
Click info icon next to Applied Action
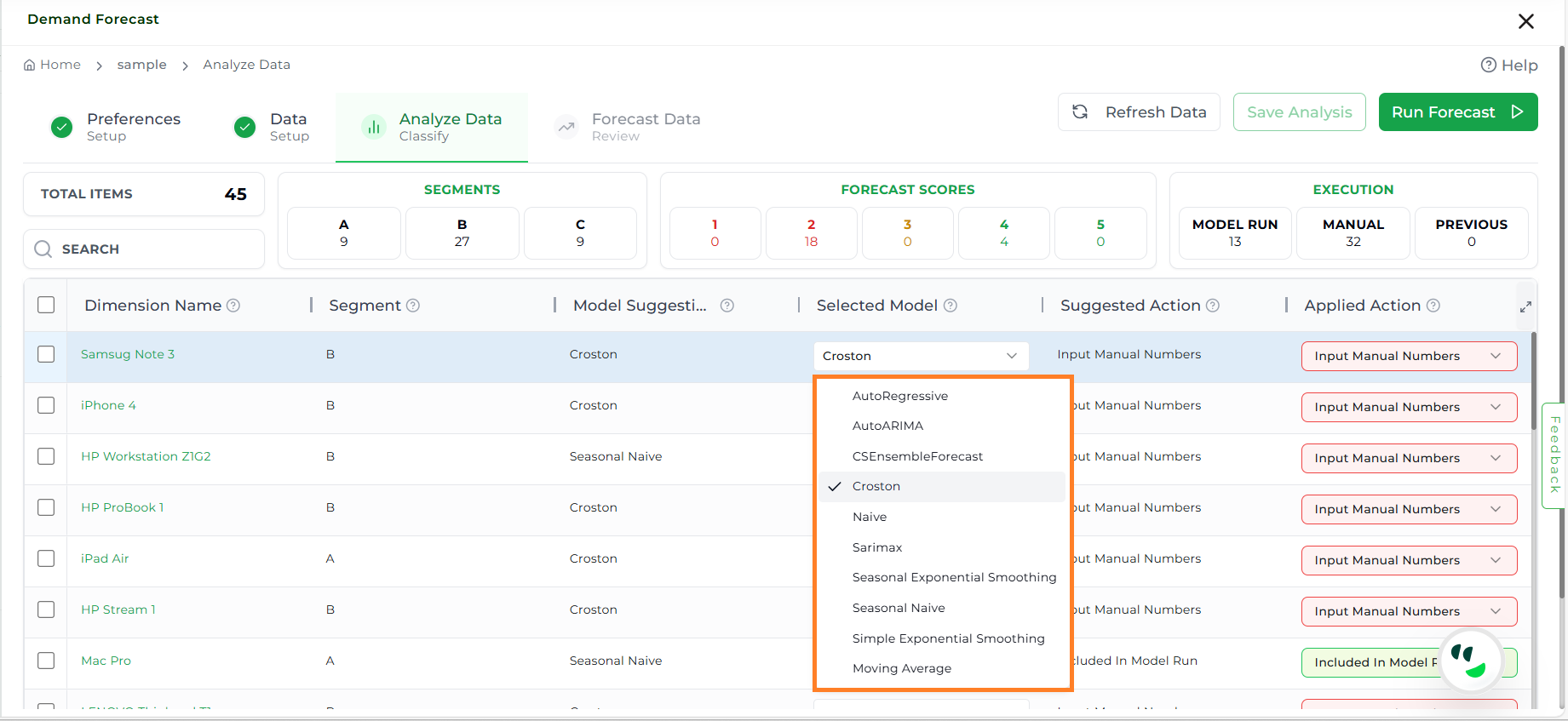tap(1433, 306)
